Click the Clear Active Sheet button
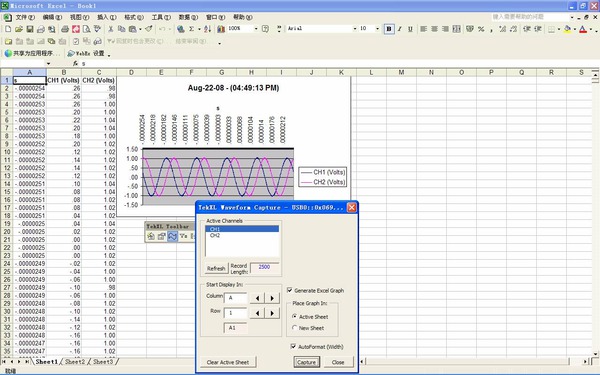600x375 pixels. pos(228,362)
